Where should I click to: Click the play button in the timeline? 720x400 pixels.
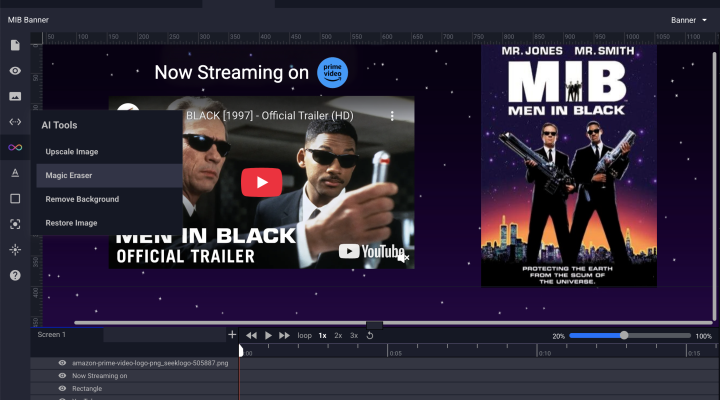[x=268, y=335]
